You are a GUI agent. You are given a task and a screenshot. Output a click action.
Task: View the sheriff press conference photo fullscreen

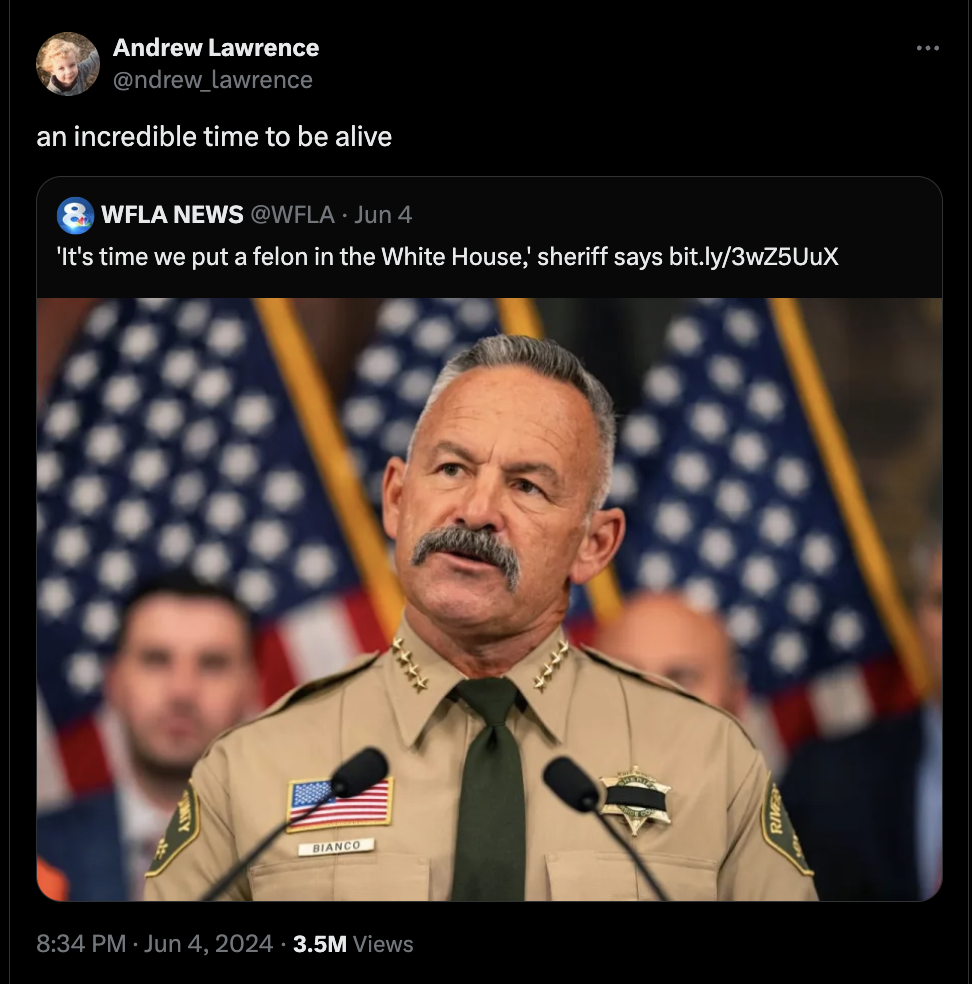click(487, 600)
